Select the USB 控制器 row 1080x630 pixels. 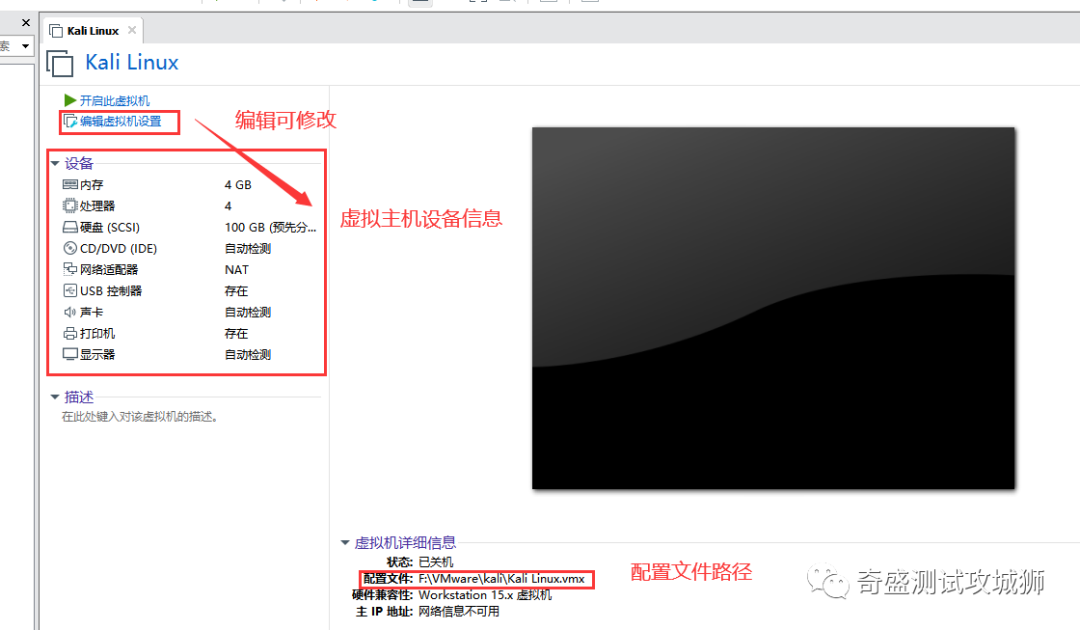[x=190, y=291]
